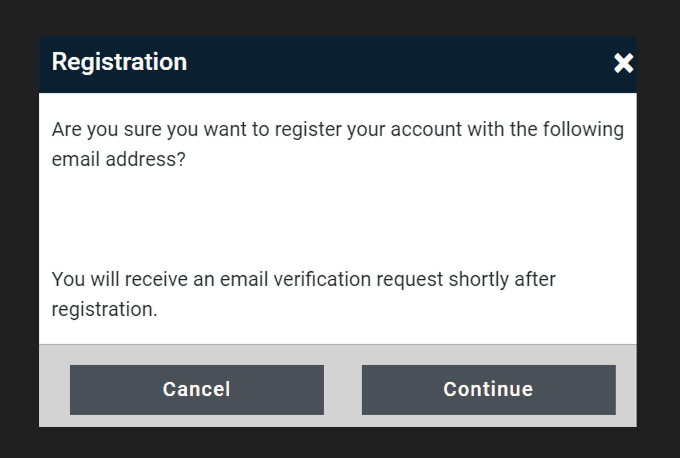The width and height of the screenshot is (680, 458).
Task: Hit the X in the dialog header
Action: 624,64
